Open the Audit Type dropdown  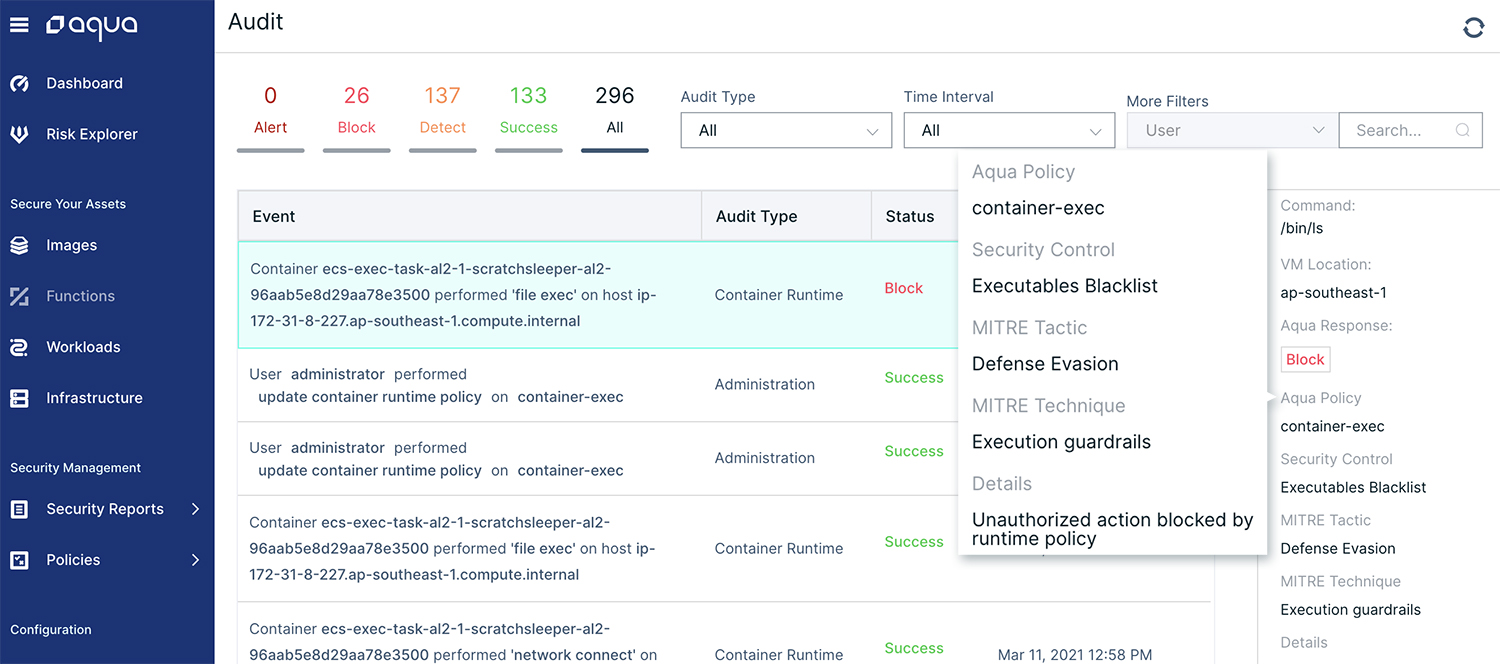(786, 130)
